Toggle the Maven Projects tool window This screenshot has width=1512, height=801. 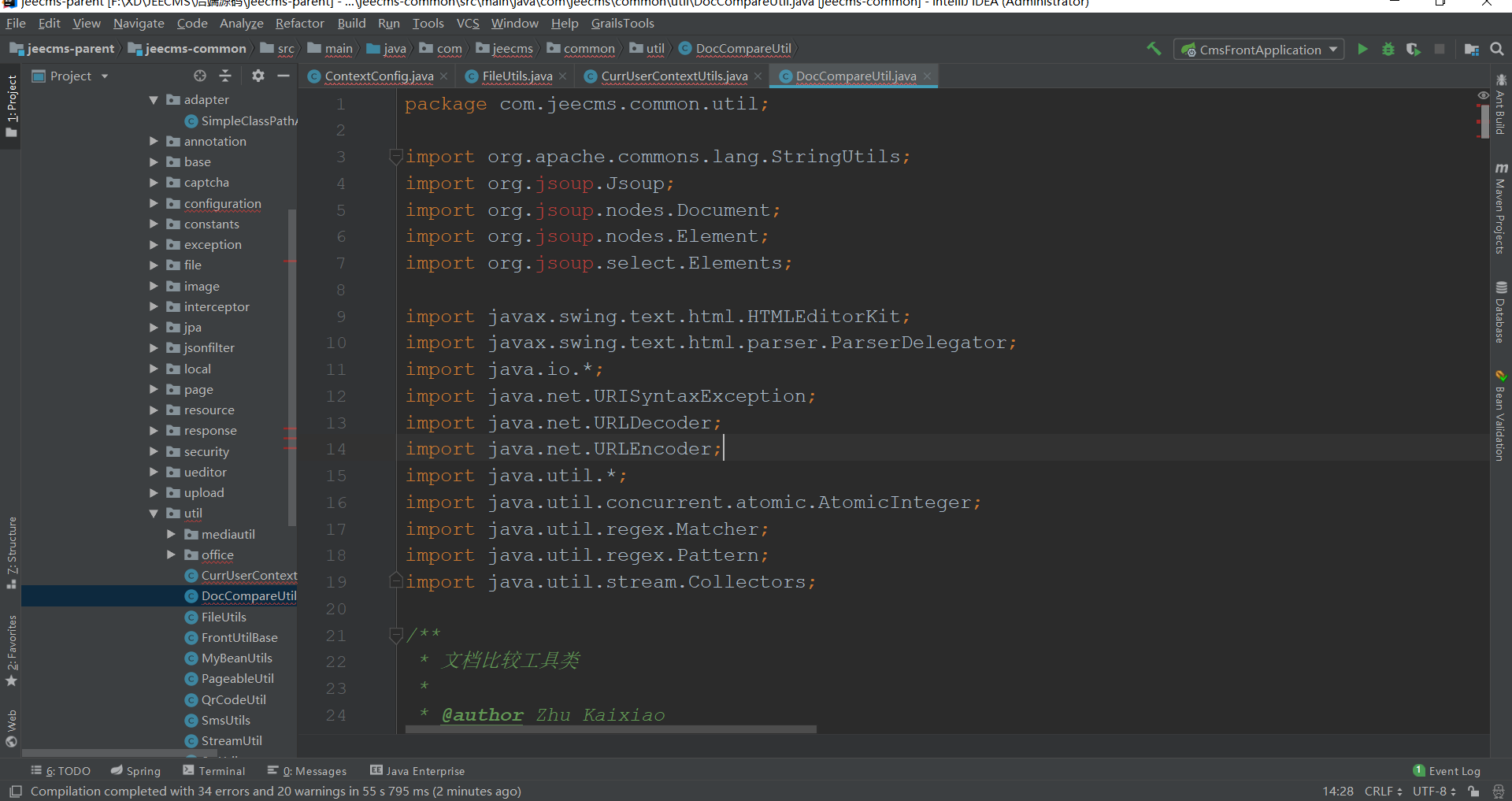[1500, 210]
